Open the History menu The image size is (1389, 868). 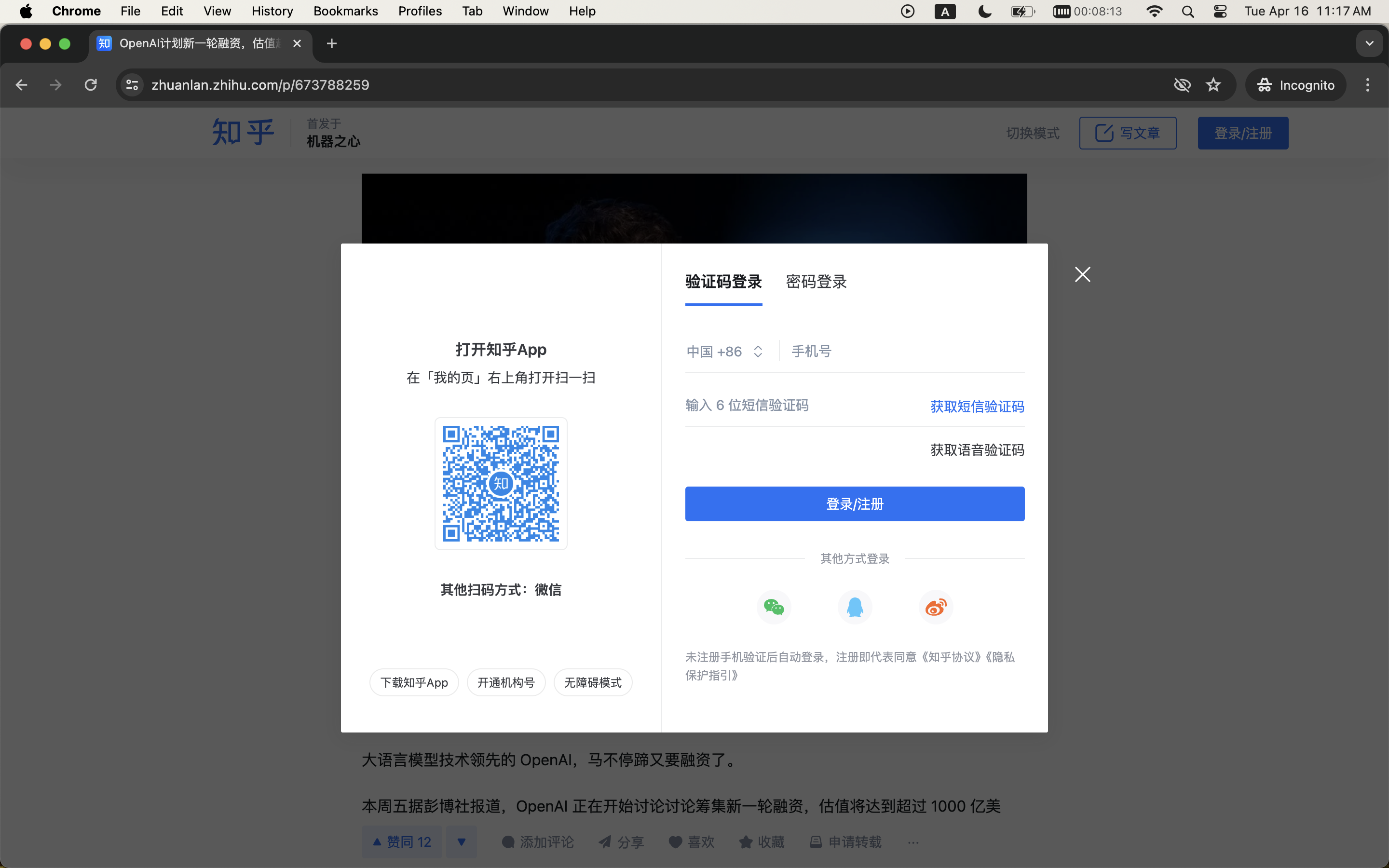click(x=272, y=11)
